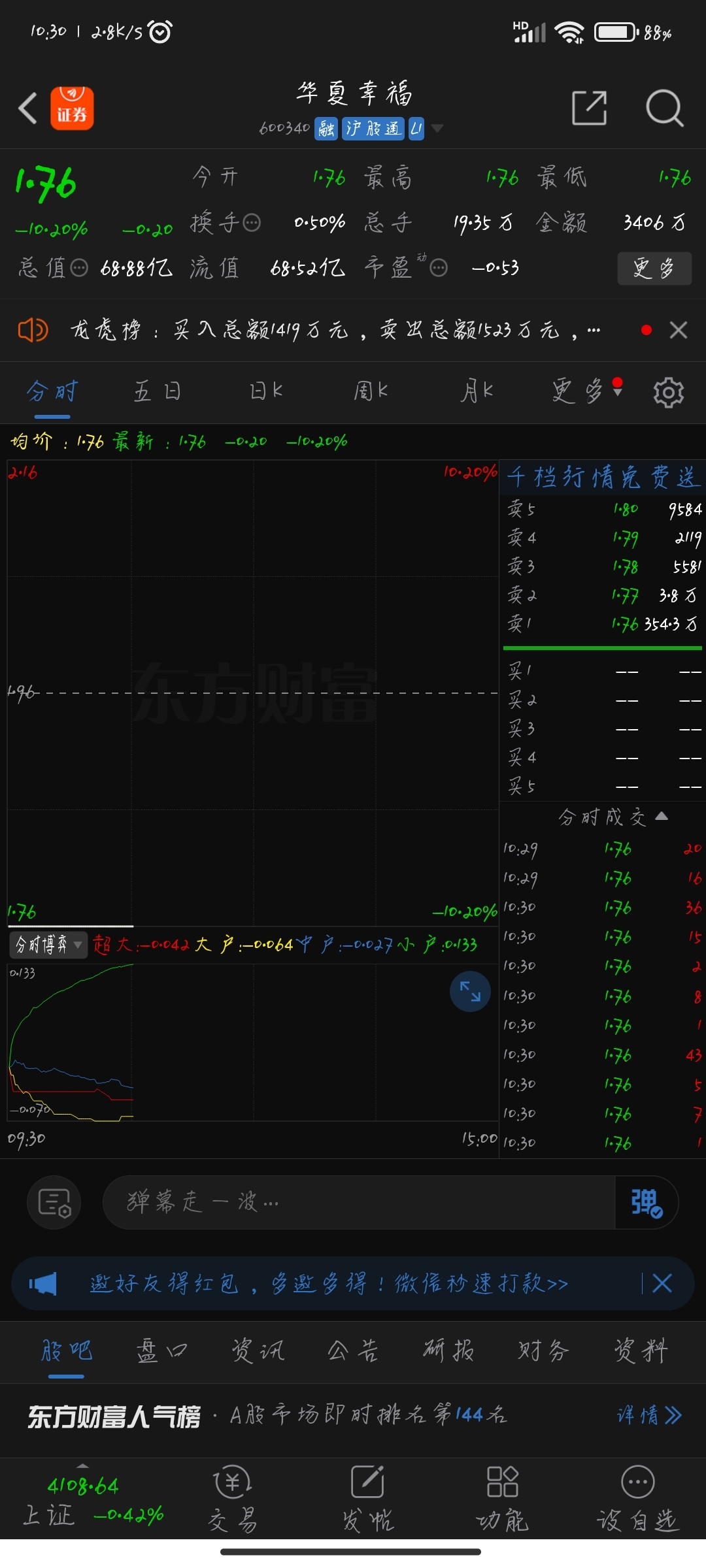Focus the 弹幕走一波 input field
This screenshot has width=706, height=1568.
click(359, 1202)
